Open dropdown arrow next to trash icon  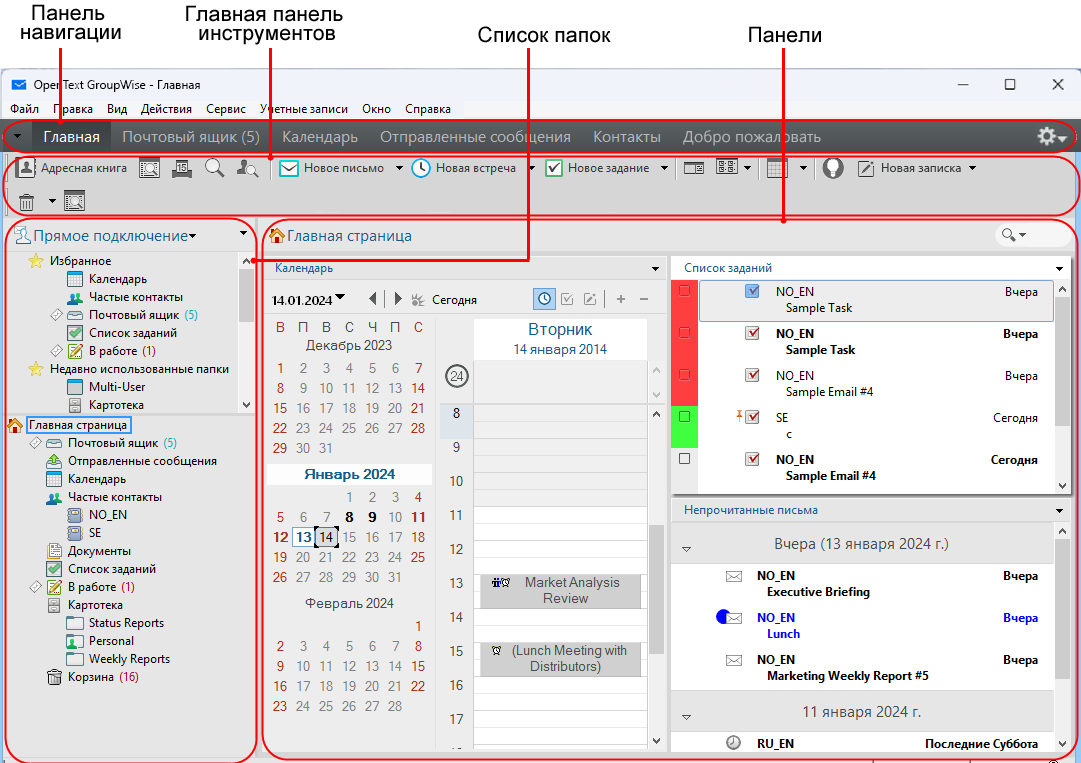point(52,201)
